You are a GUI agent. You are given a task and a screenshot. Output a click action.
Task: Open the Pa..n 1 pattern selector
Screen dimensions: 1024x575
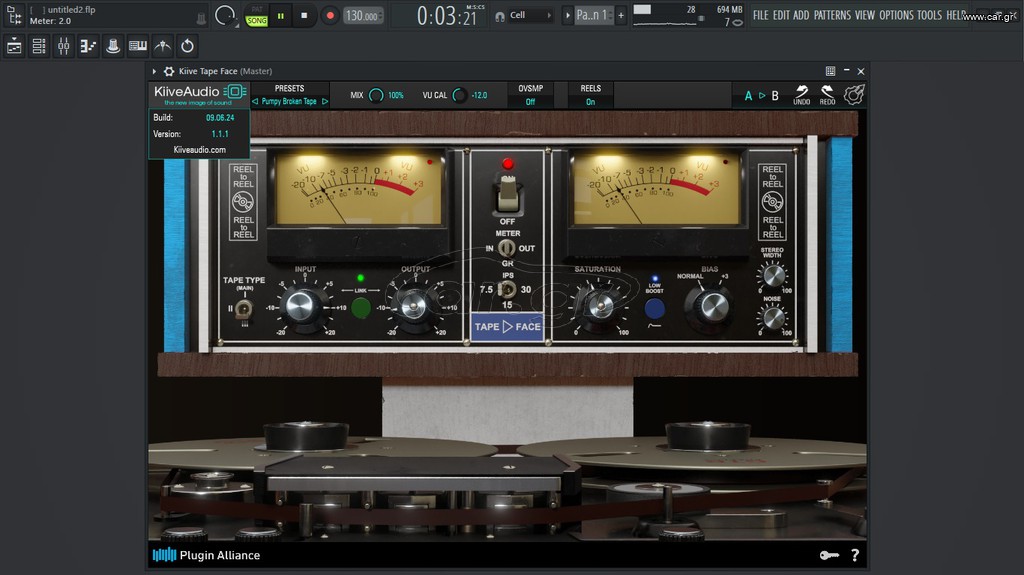tap(593, 15)
